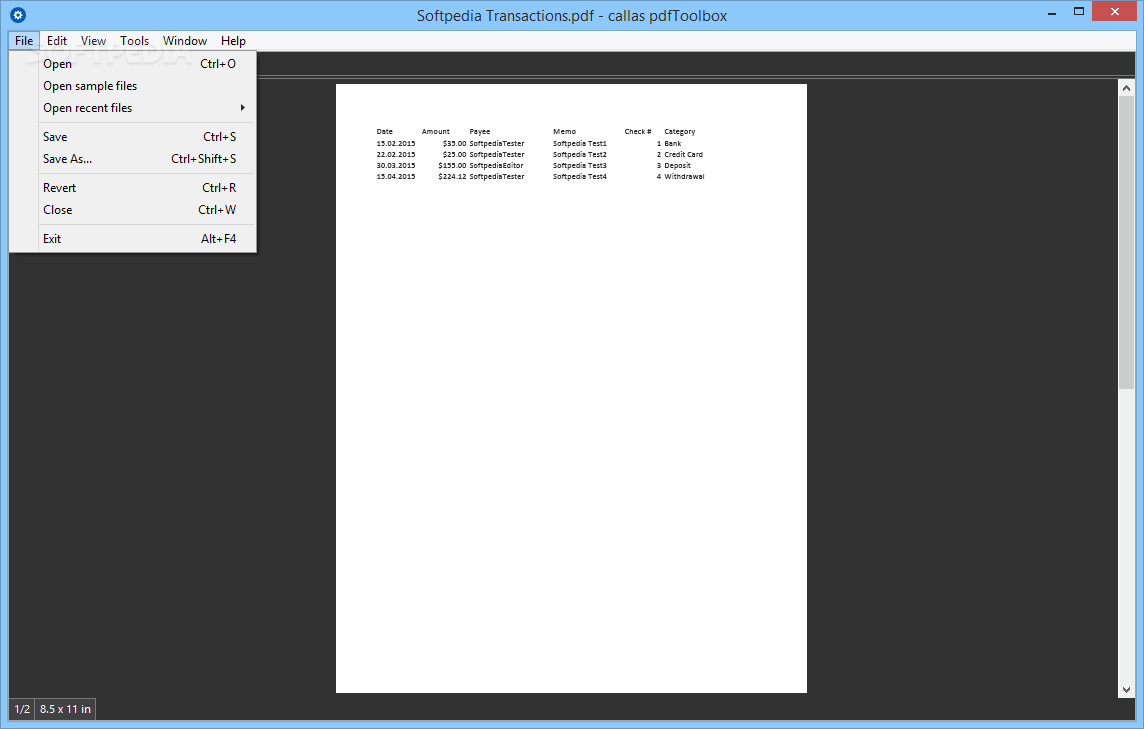The width and height of the screenshot is (1144, 729).
Task: Click the memo Softpedia Test1
Action: tap(579, 144)
